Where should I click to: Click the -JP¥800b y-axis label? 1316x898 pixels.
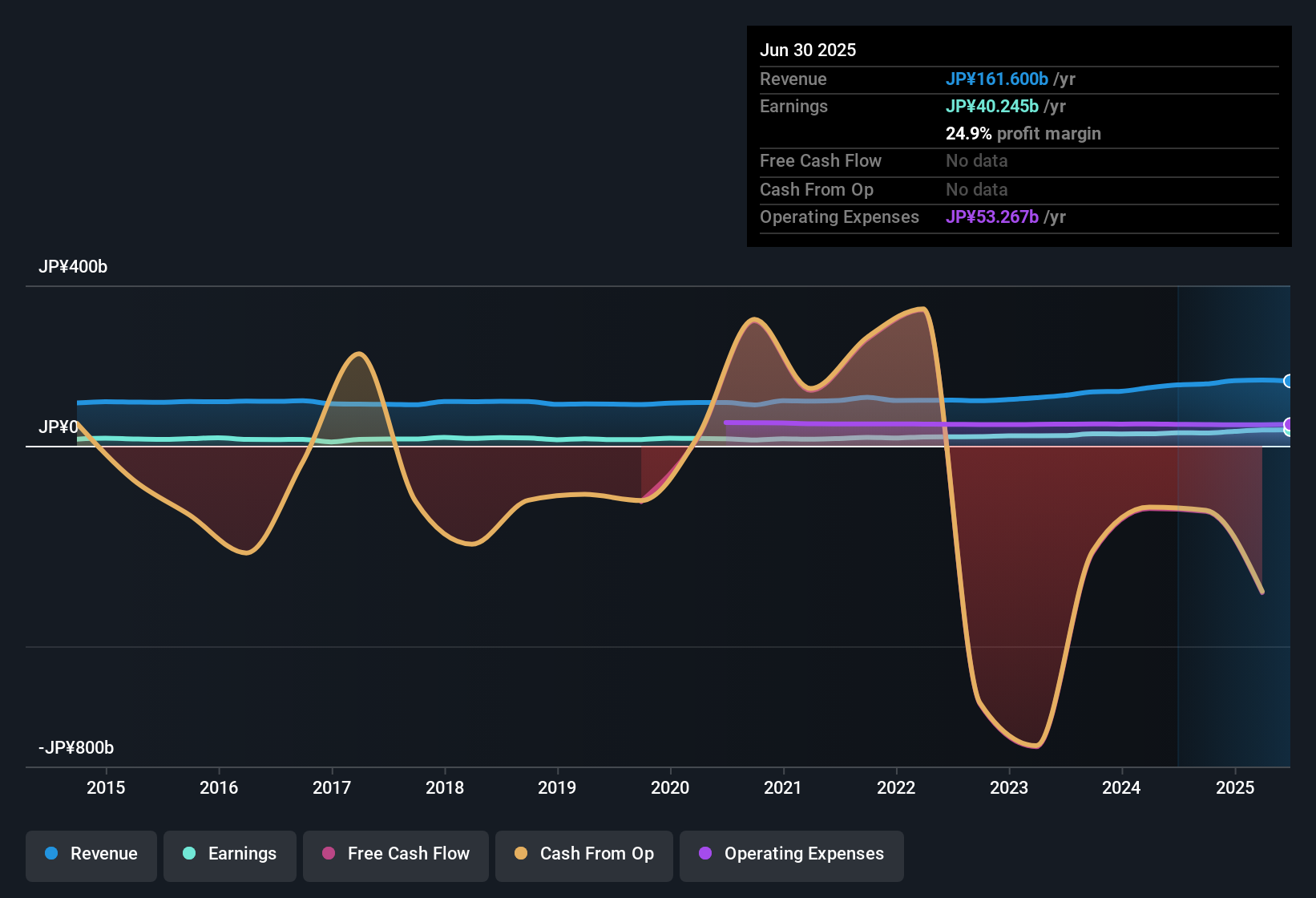[x=76, y=748]
